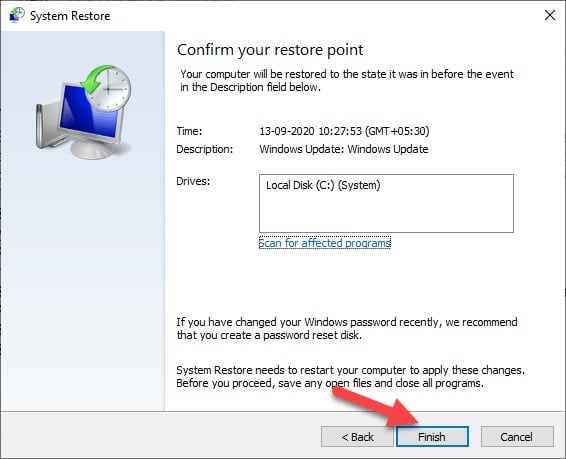Click the password reset disk recommendation text
Viewport: 566px width, 459px height.
[x=347, y=328]
